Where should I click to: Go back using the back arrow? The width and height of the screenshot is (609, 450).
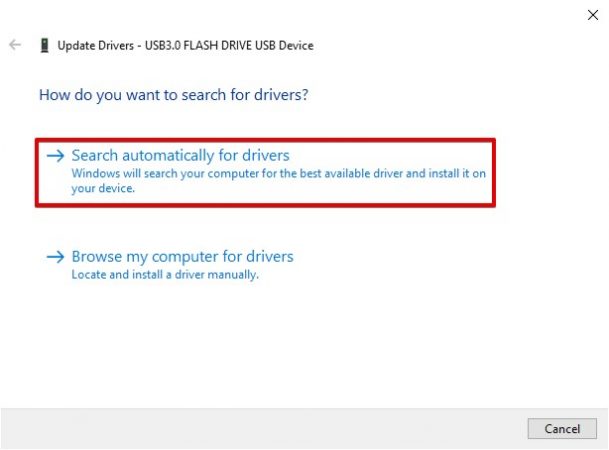(15, 45)
